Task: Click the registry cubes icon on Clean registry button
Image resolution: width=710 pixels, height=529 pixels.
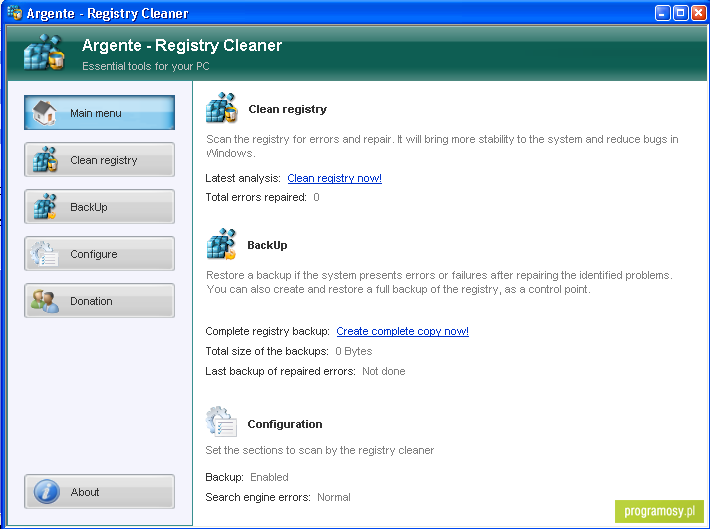Action: click(45, 159)
